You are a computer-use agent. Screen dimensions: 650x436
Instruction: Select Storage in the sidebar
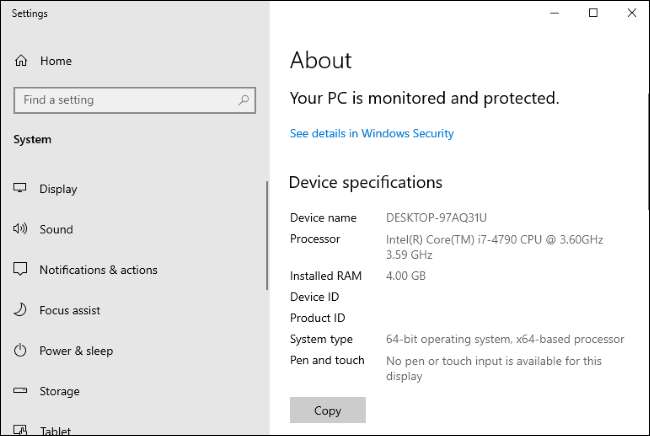(x=60, y=391)
